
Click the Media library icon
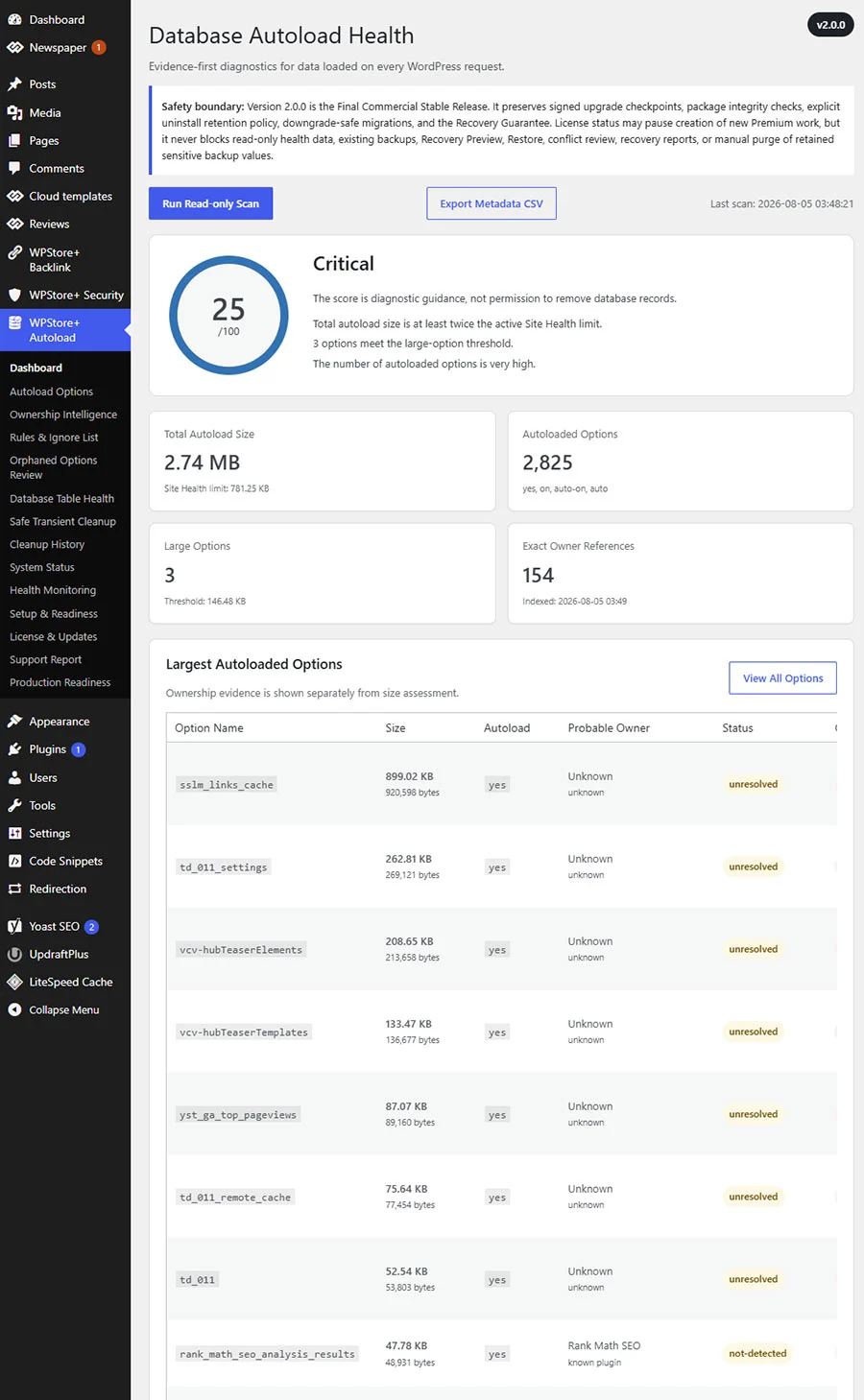pyautogui.click(x=14, y=112)
